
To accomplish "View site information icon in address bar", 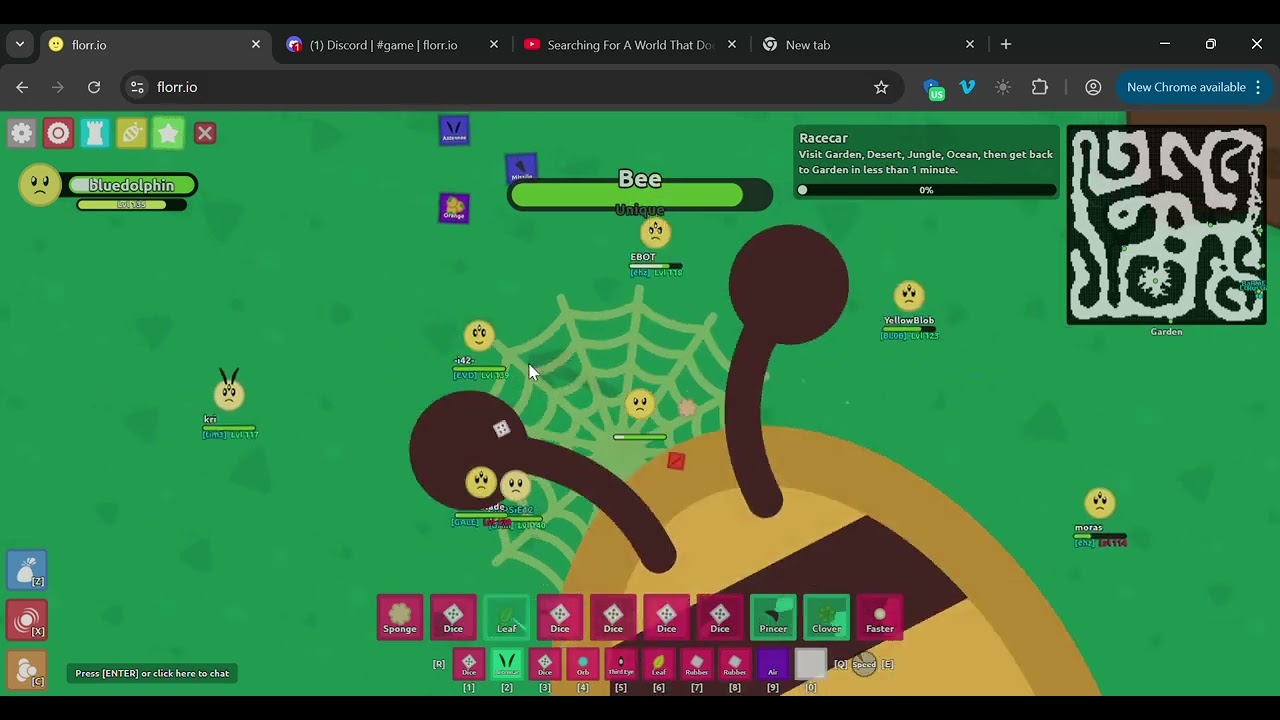I will point(138,87).
